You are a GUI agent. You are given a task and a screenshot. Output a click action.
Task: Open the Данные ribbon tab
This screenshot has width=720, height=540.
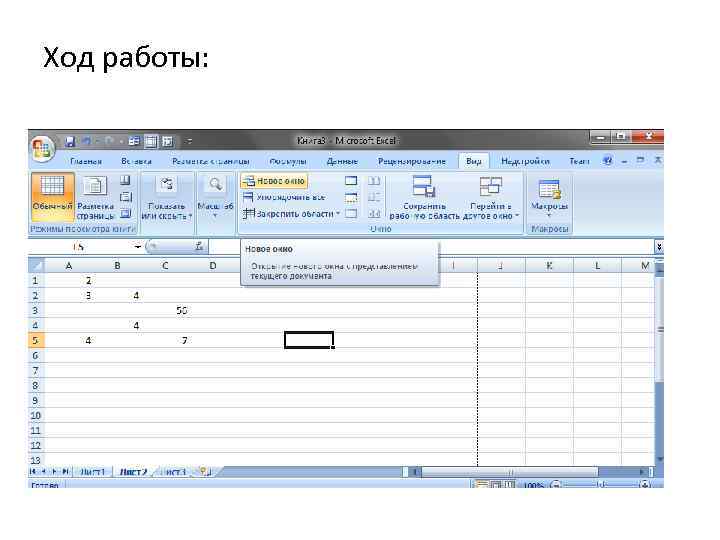pos(342,161)
